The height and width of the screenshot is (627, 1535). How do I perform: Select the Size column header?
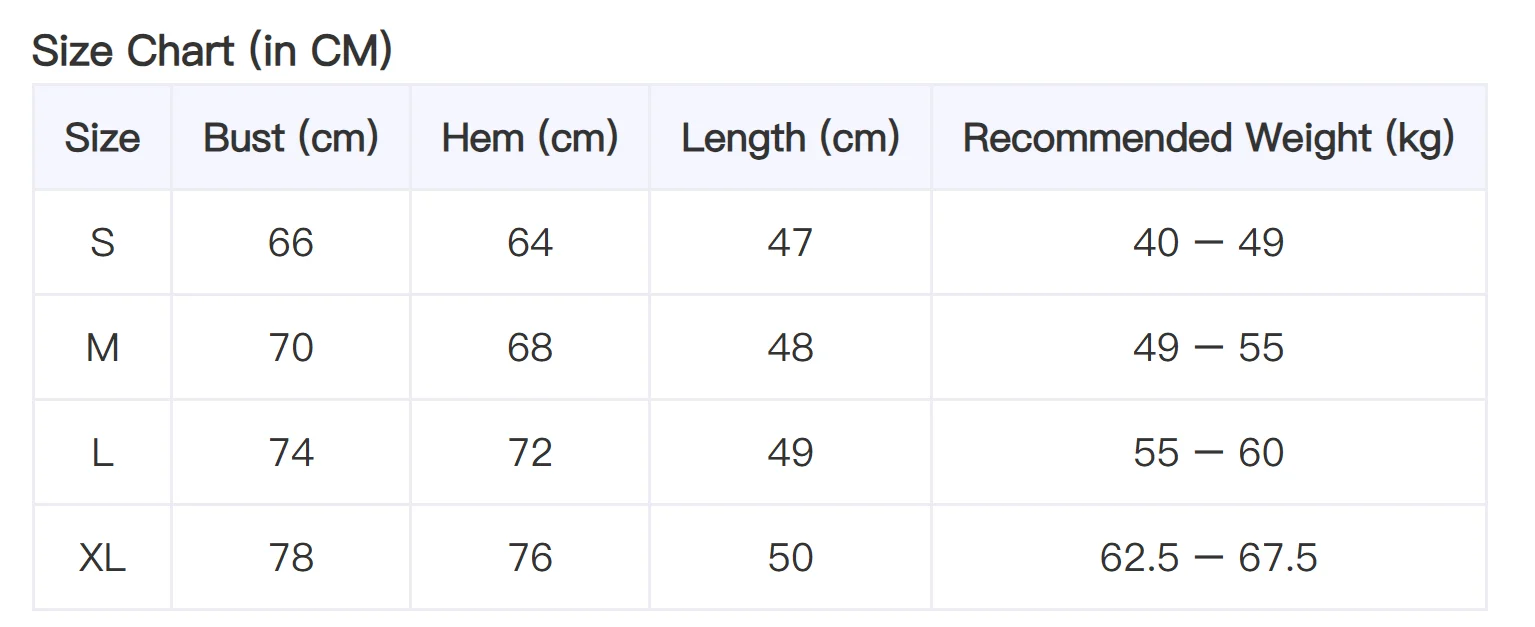pyautogui.click(x=102, y=138)
